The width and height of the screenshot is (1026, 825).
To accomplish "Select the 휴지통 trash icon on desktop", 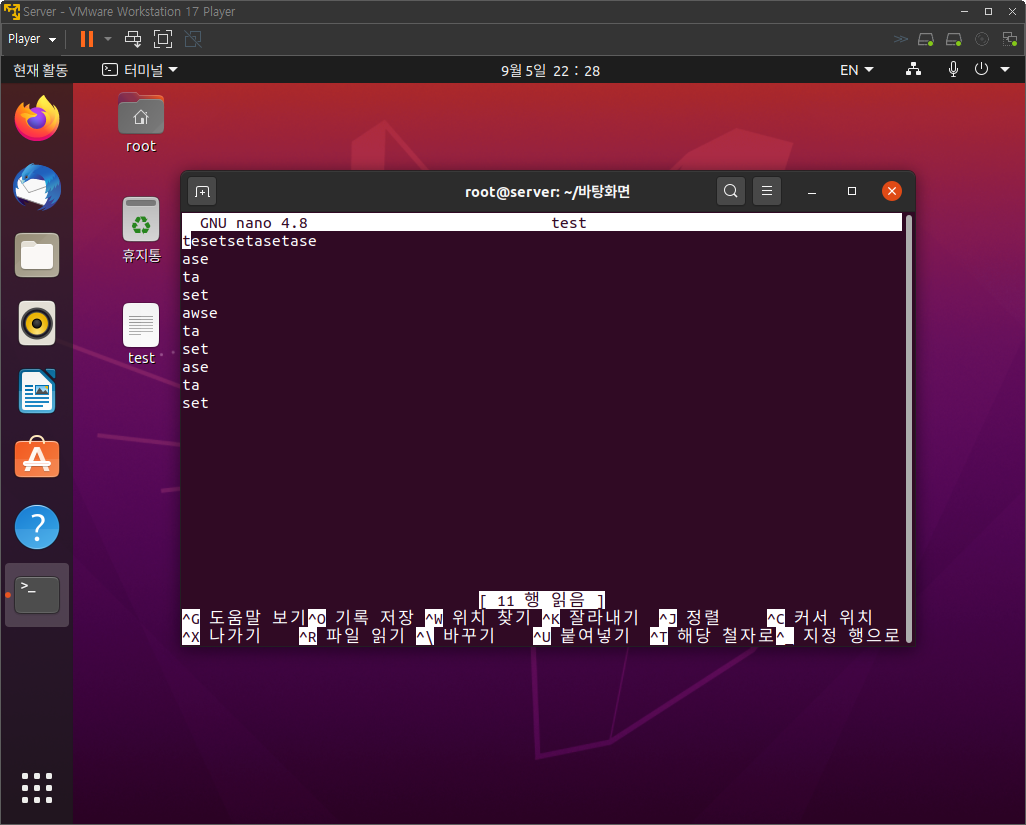I will [141, 230].
